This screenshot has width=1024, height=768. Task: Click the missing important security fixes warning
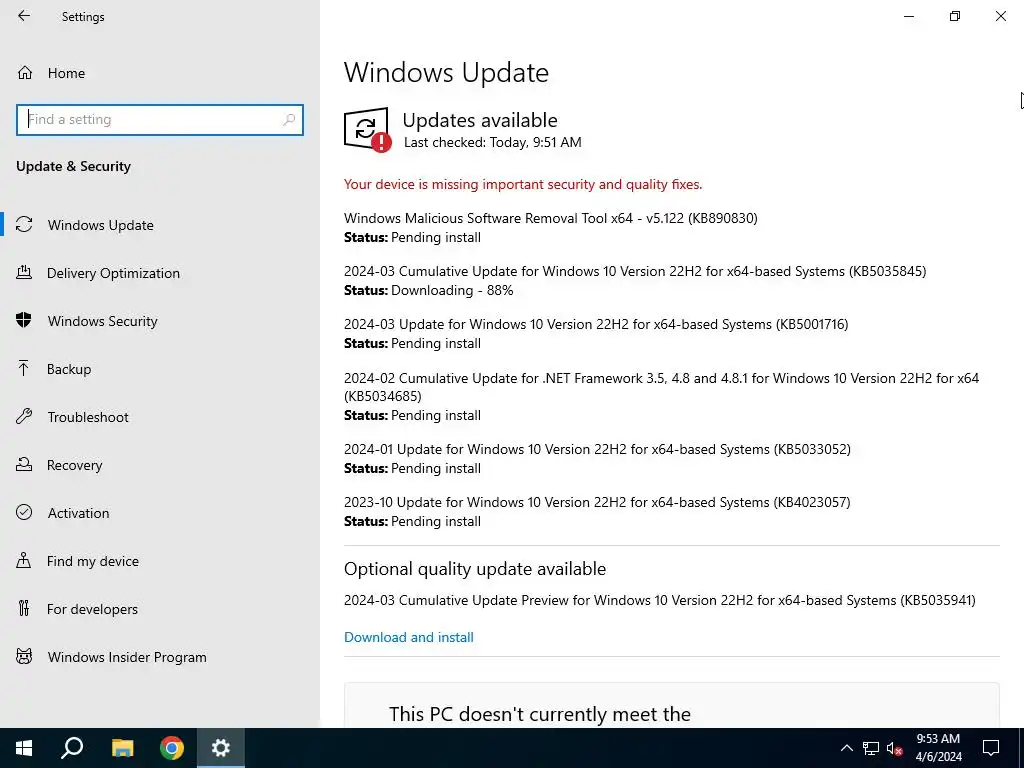pyautogui.click(x=523, y=184)
